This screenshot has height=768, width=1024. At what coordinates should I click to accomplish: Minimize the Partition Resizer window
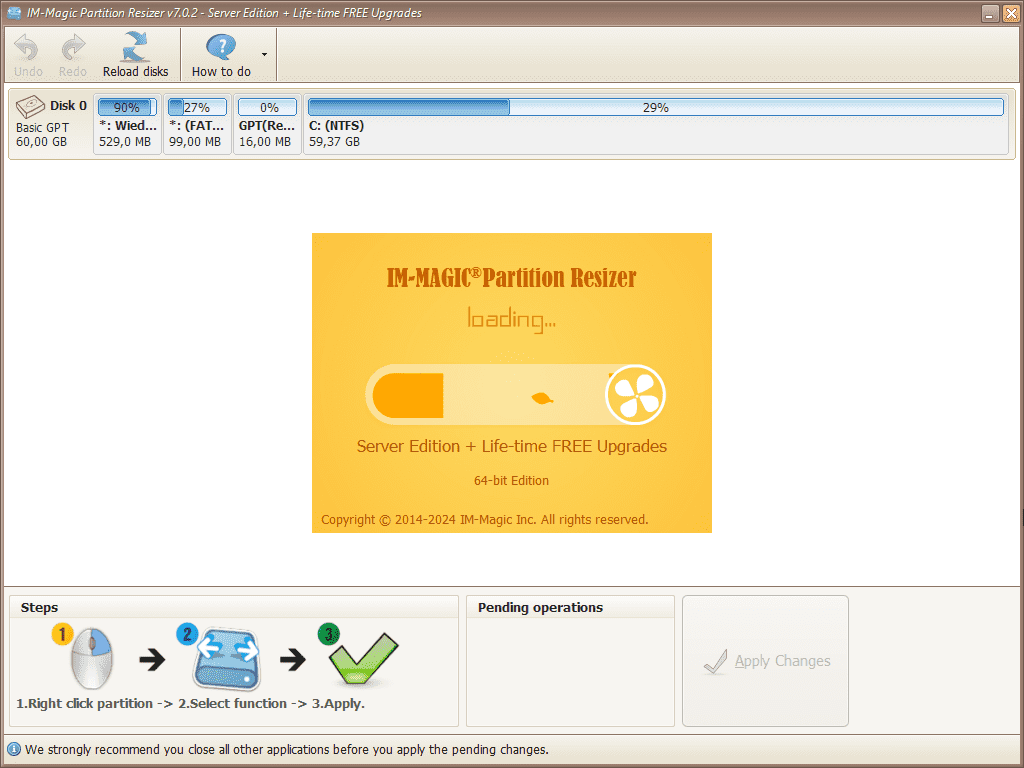pos(990,13)
